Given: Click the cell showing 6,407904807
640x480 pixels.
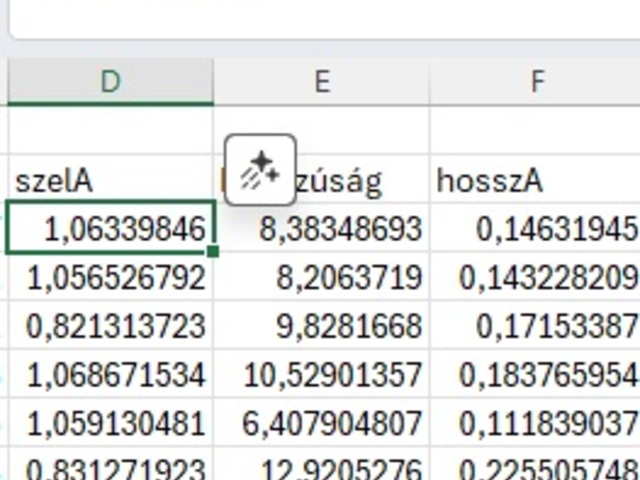Looking at the screenshot, I should tap(322, 422).
